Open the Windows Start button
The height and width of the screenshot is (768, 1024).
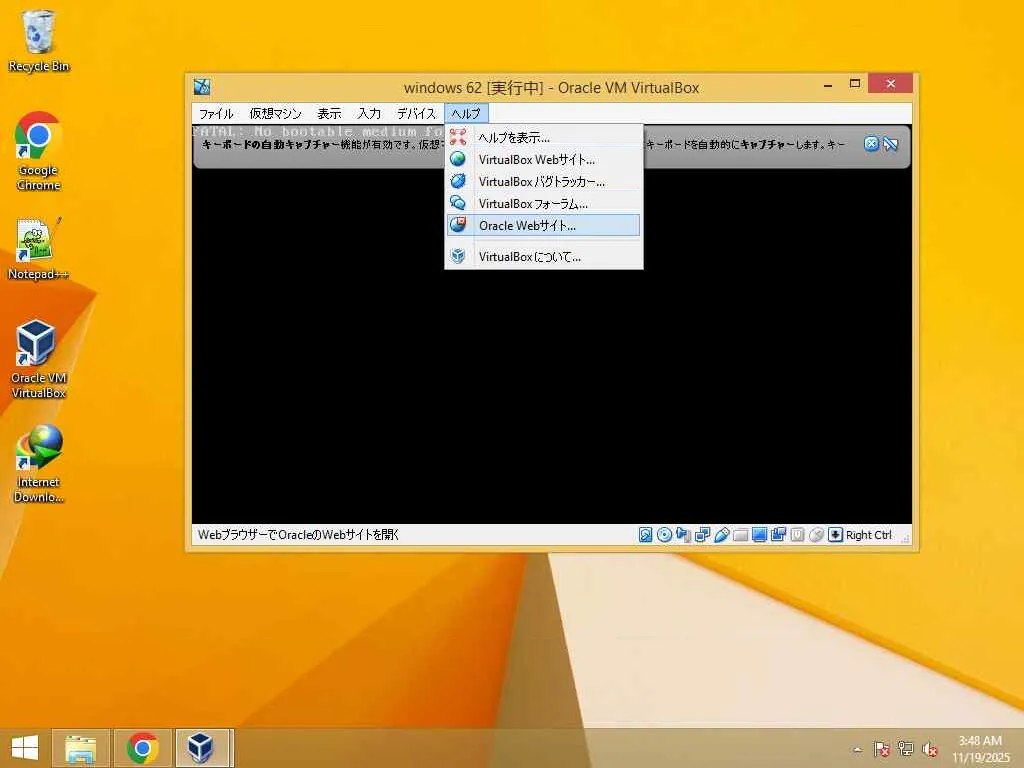(x=25, y=748)
